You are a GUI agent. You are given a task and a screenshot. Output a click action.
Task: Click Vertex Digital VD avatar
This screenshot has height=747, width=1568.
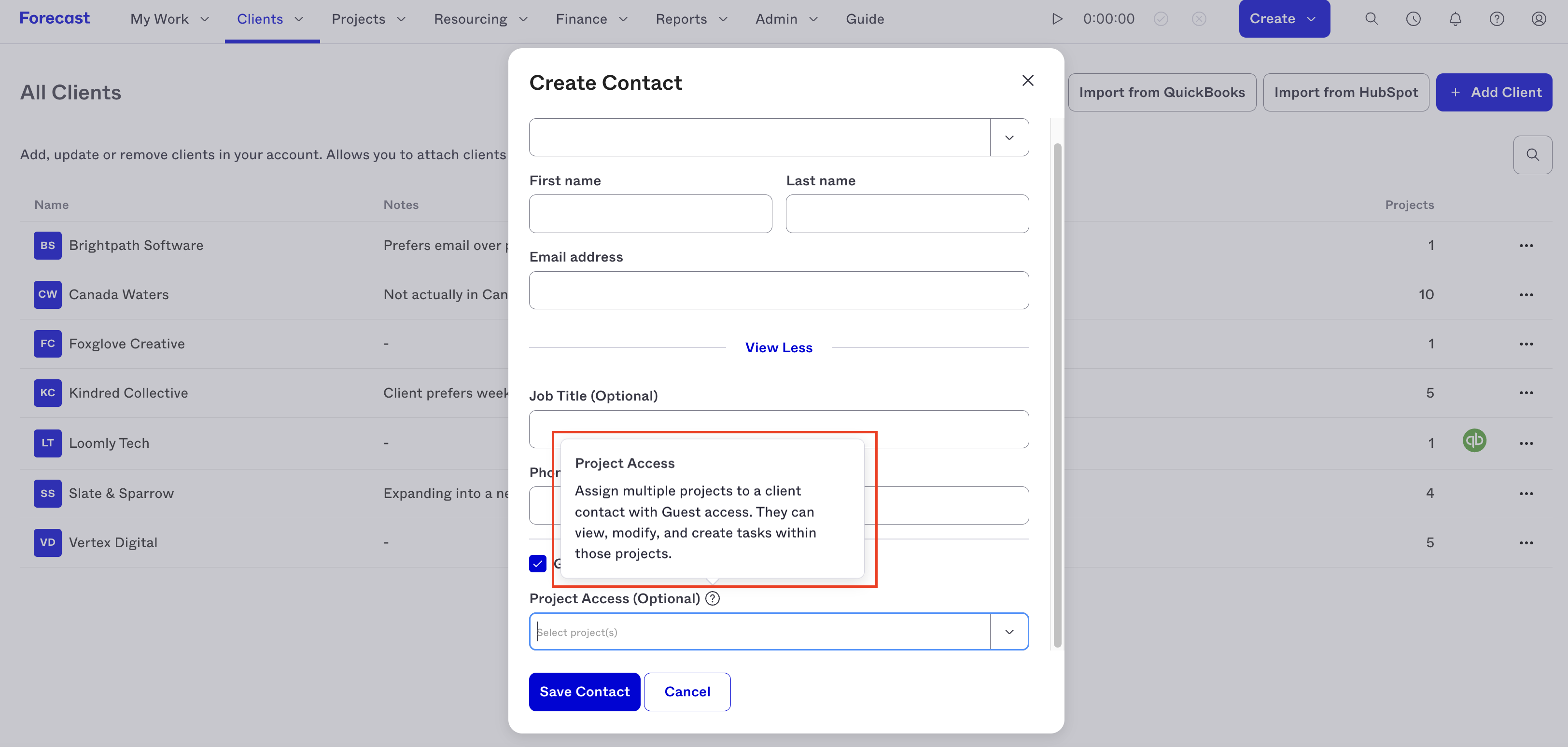(x=47, y=542)
